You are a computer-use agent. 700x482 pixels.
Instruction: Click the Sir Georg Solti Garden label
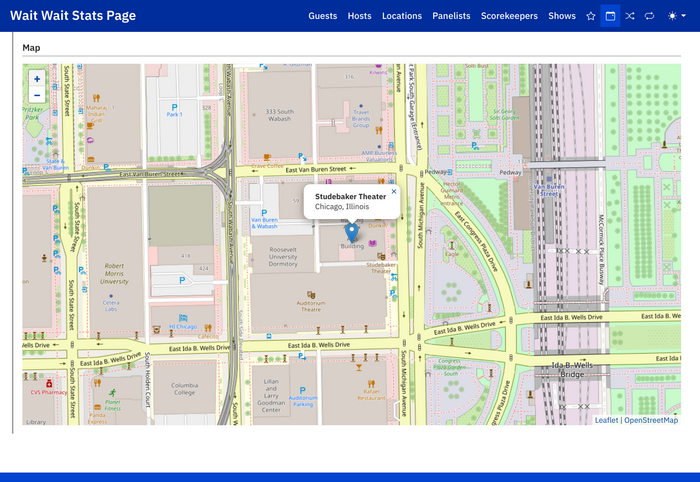pyautogui.click(x=504, y=115)
